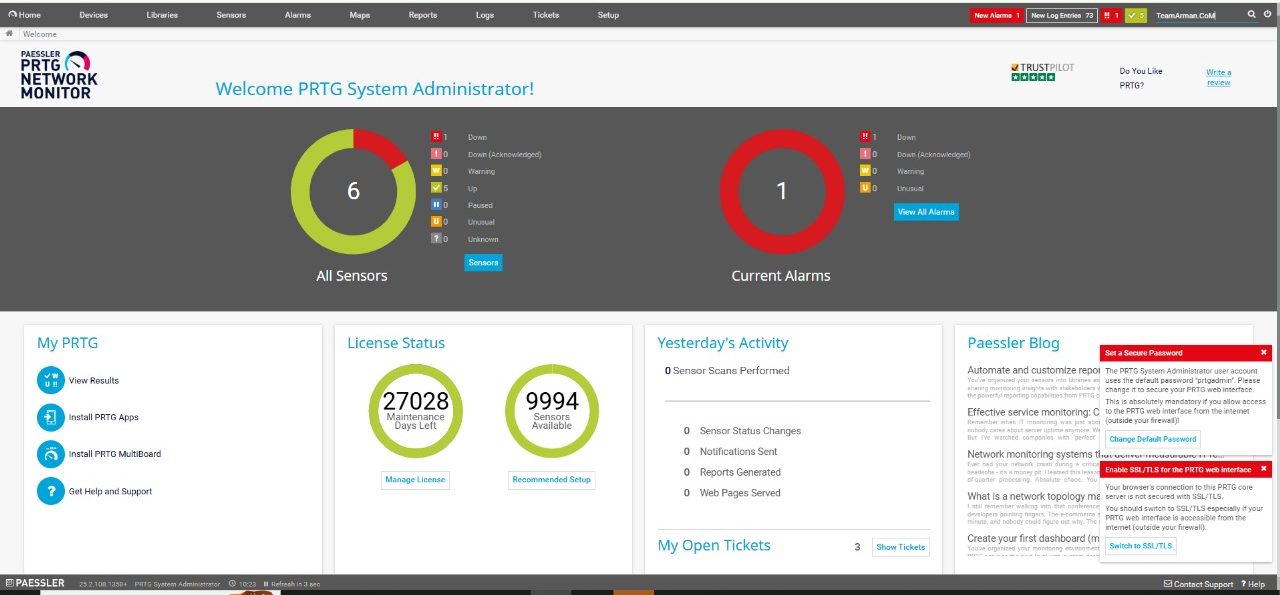Screen dimensions: 1280x595
Task: Click the green up-sensors count in top bar
Action: (1135, 15)
